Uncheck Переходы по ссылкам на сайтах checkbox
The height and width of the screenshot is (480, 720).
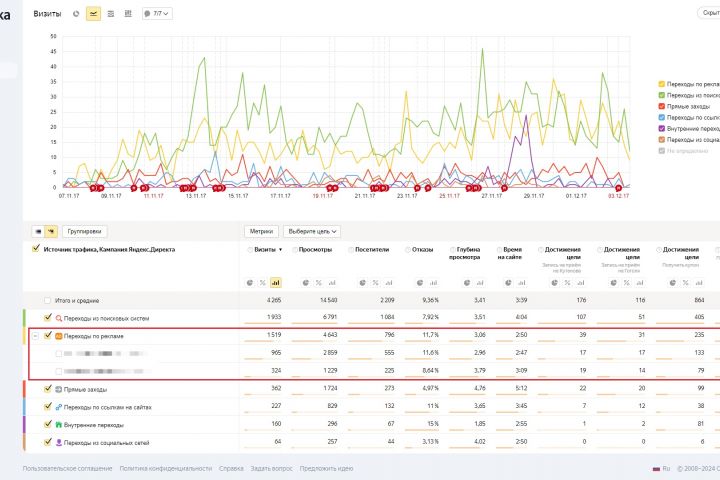[48, 407]
